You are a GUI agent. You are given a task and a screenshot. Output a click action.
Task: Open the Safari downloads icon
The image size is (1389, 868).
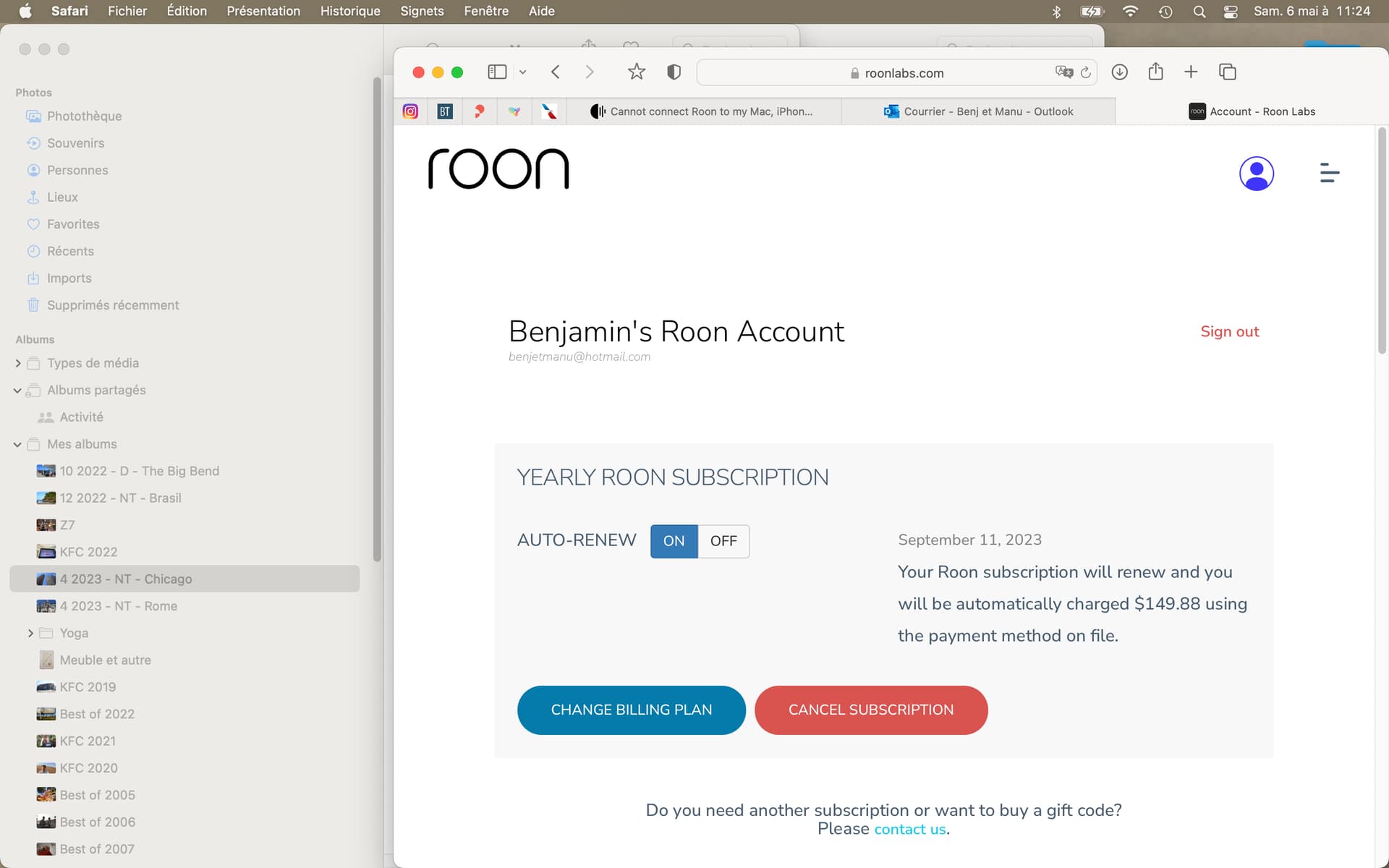pyautogui.click(x=1119, y=72)
